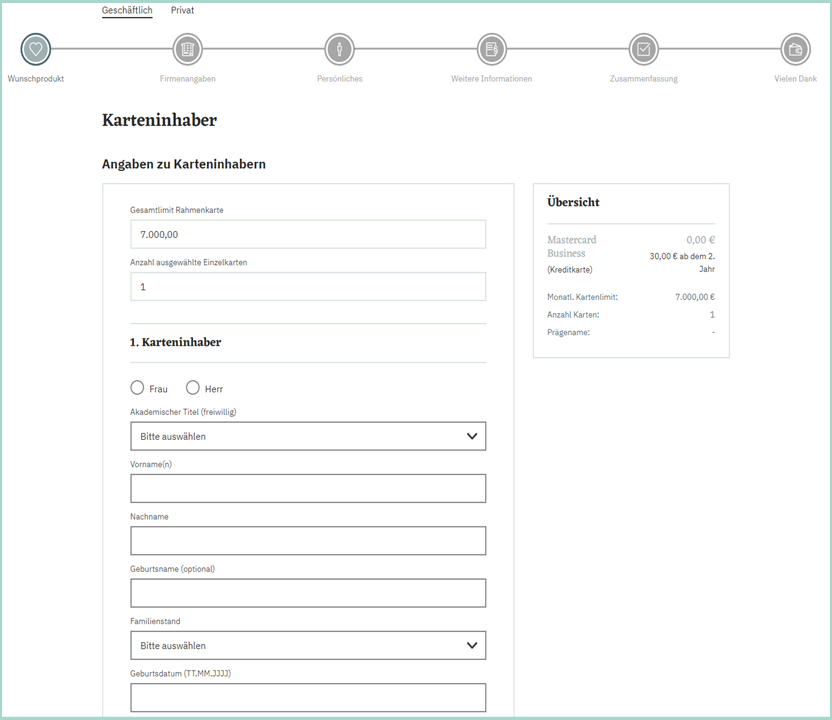Expand the Familienstand dropdown
The height and width of the screenshot is (720, 832).
307,645
